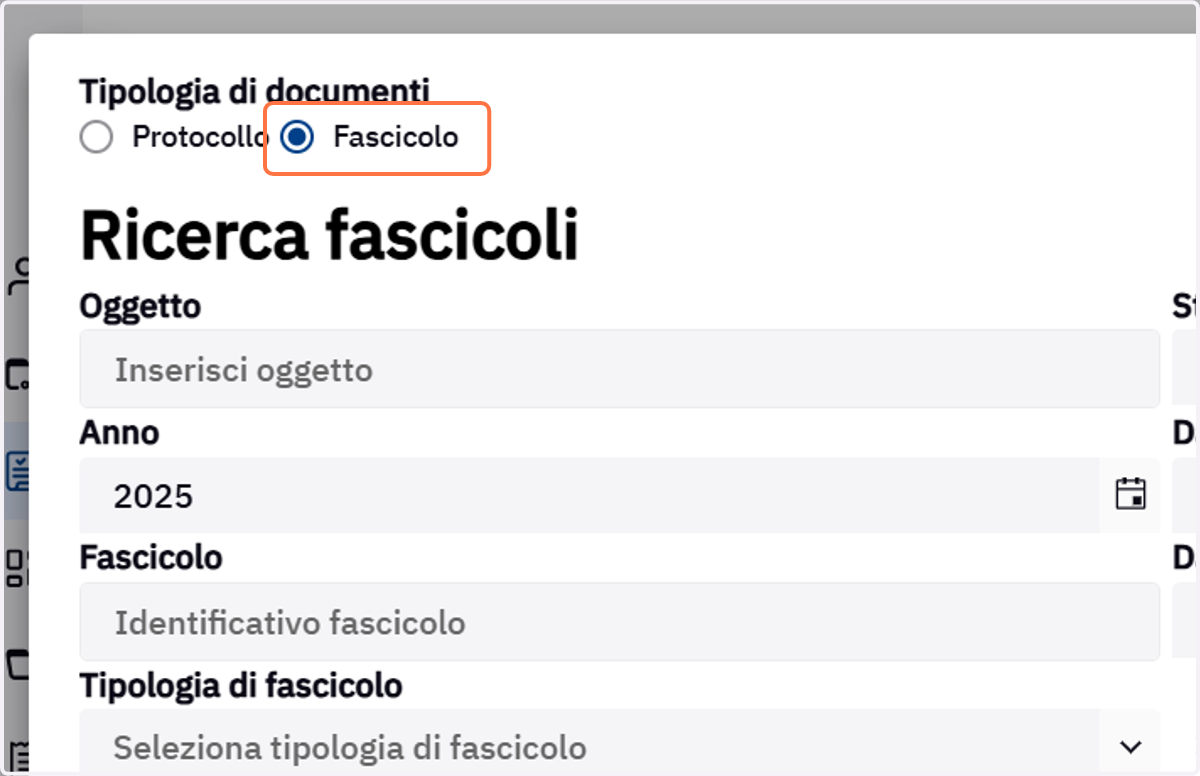Viewport: 1200px width, 776px height.
Task: Click the Identificativo fascicolo input field
Action: pyautogui.click(x=620, y=622)
